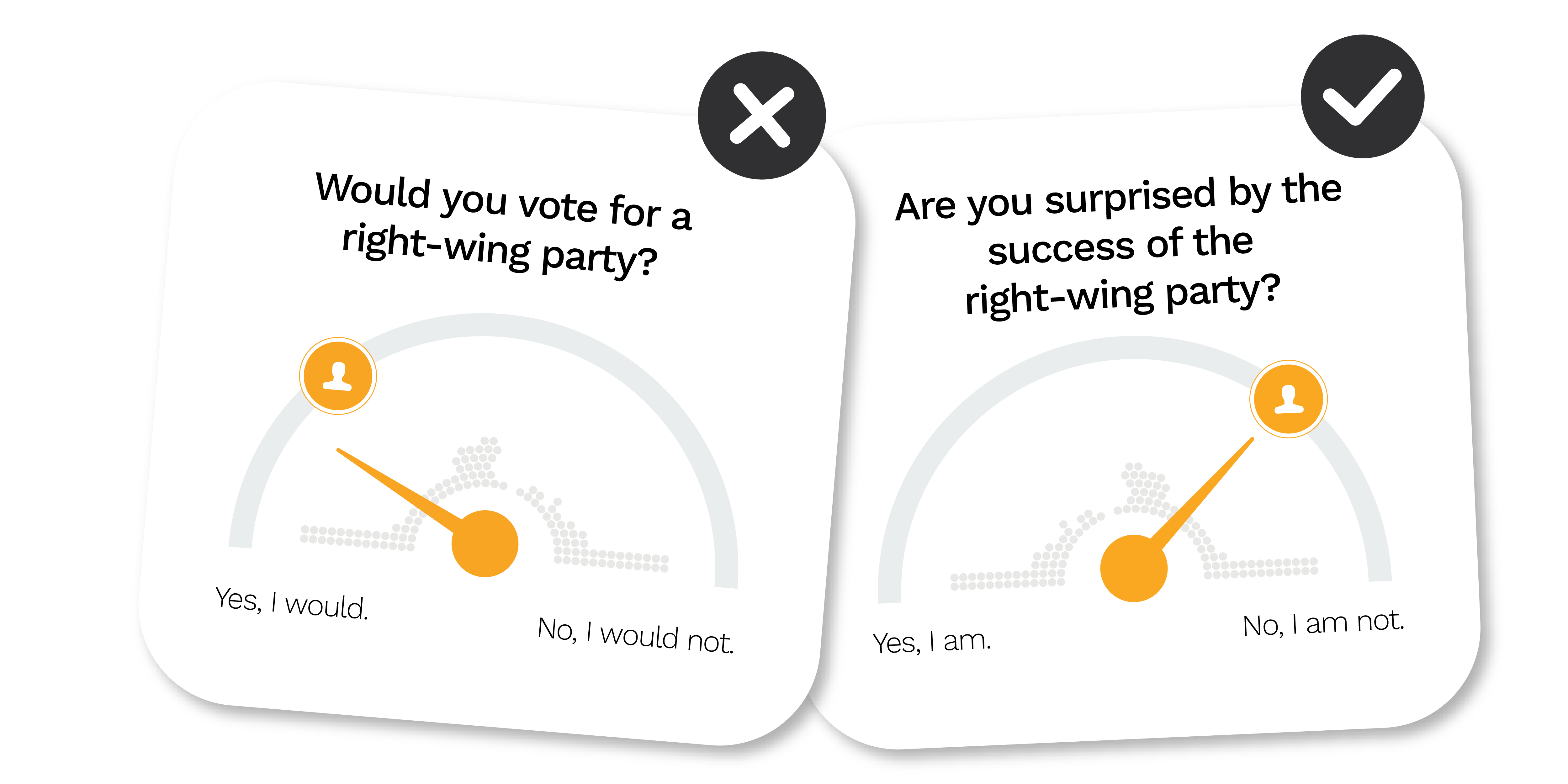
Task: Click the checkmark icon on right card
Action: pos(1362,97)
